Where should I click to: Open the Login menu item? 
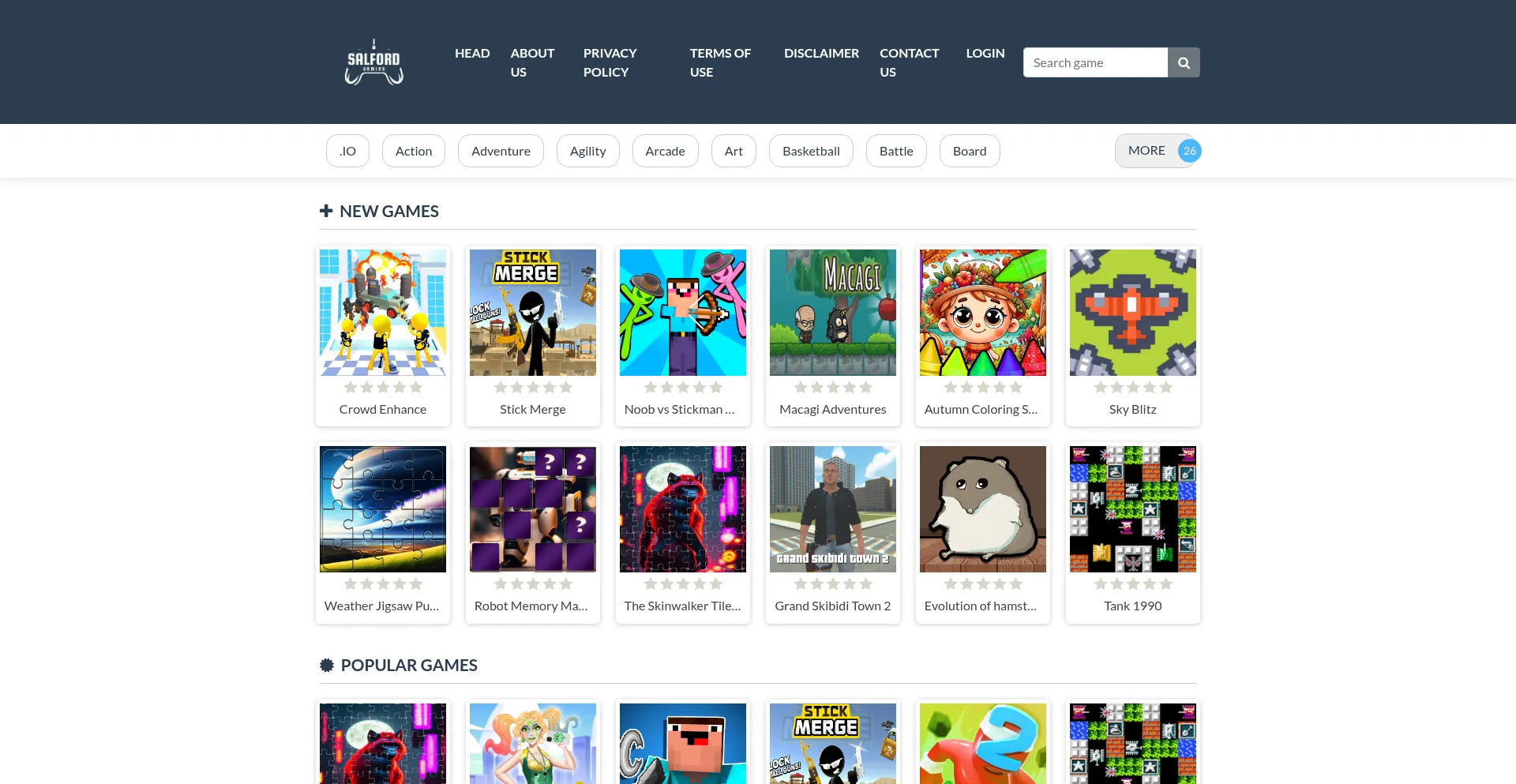[x=985, y=53]
